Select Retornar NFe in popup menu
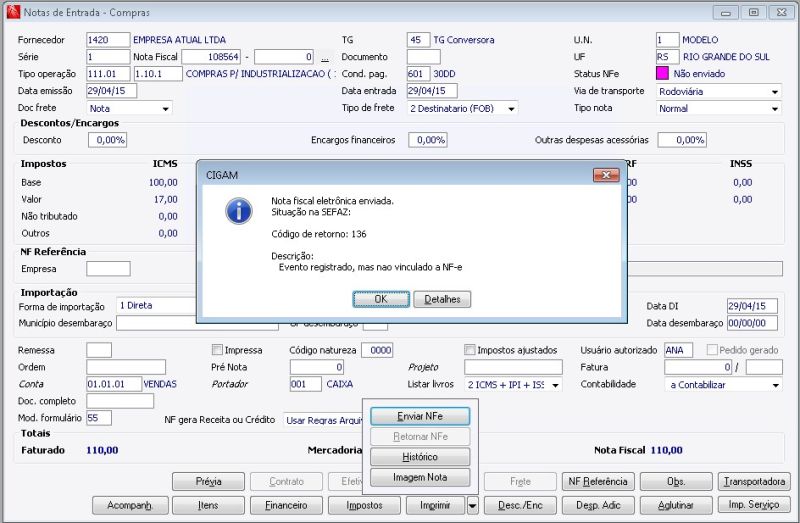800x523 pixels. (420, 437)
